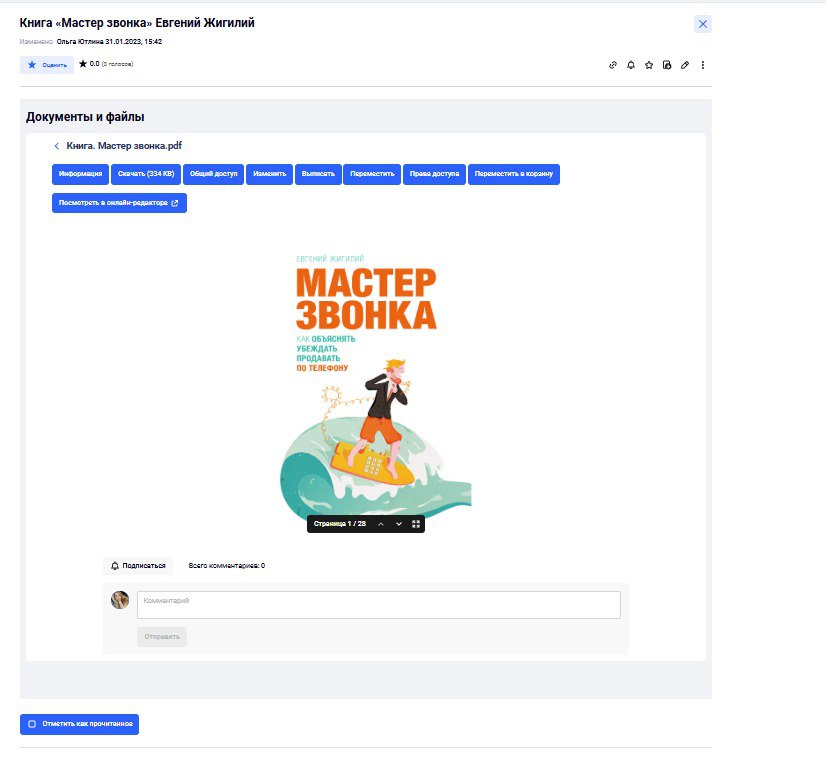The width and height of the screenshot is (826, 758).
Task: Open Права доступа settings
Action: pyautogui.click(x=435, y=174)
